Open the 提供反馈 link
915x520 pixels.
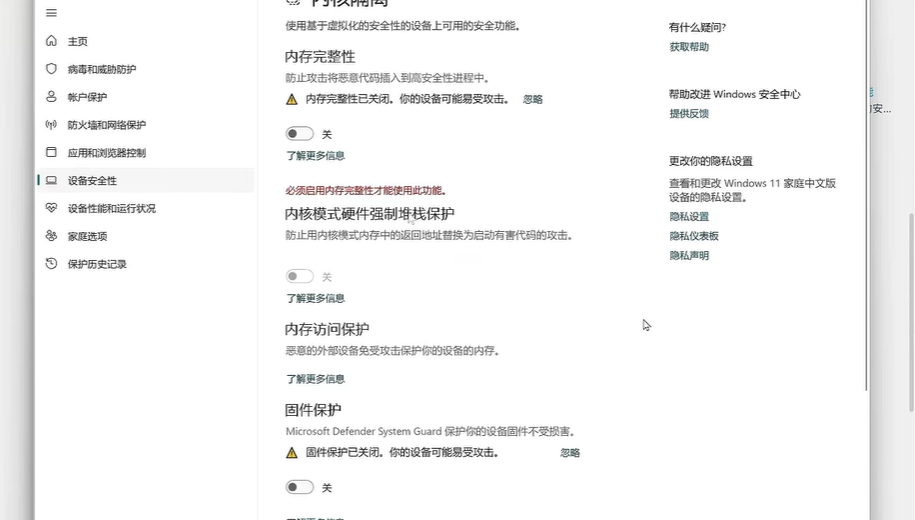[689, 114]
